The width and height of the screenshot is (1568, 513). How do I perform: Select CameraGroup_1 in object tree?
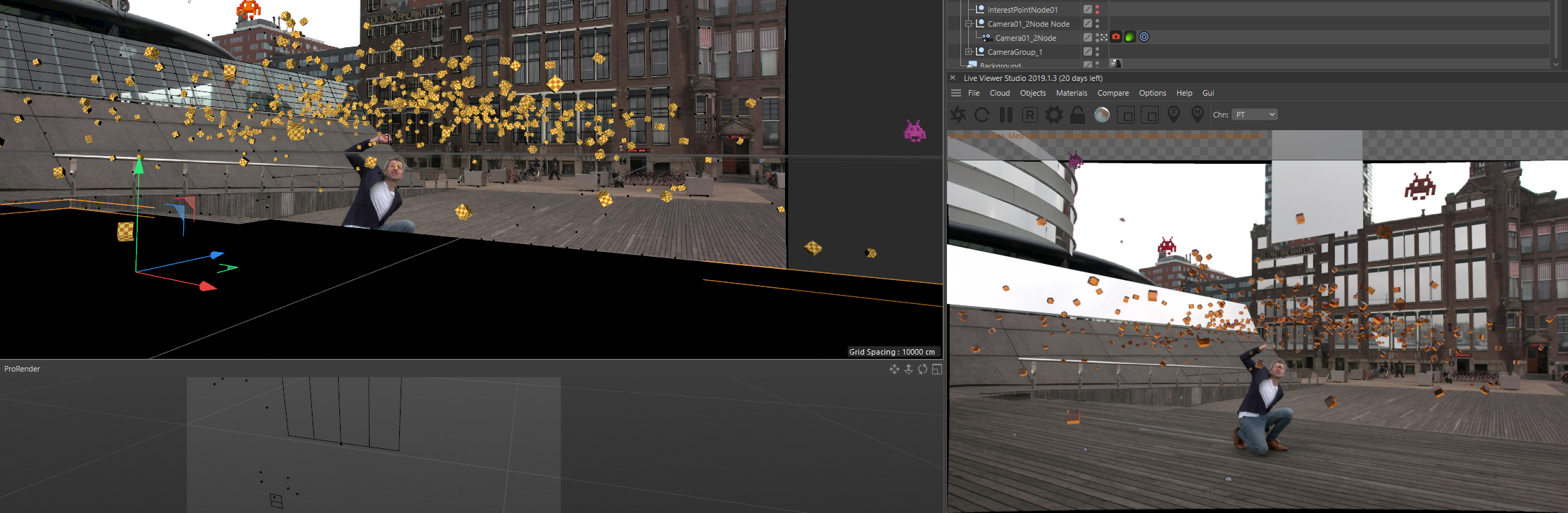pos(1015,52)
